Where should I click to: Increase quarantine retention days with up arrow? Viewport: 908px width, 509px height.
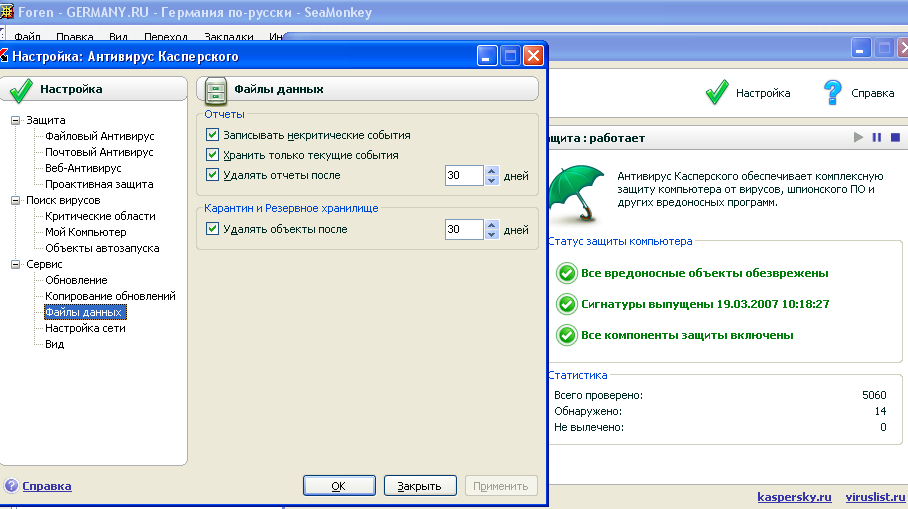492,225
